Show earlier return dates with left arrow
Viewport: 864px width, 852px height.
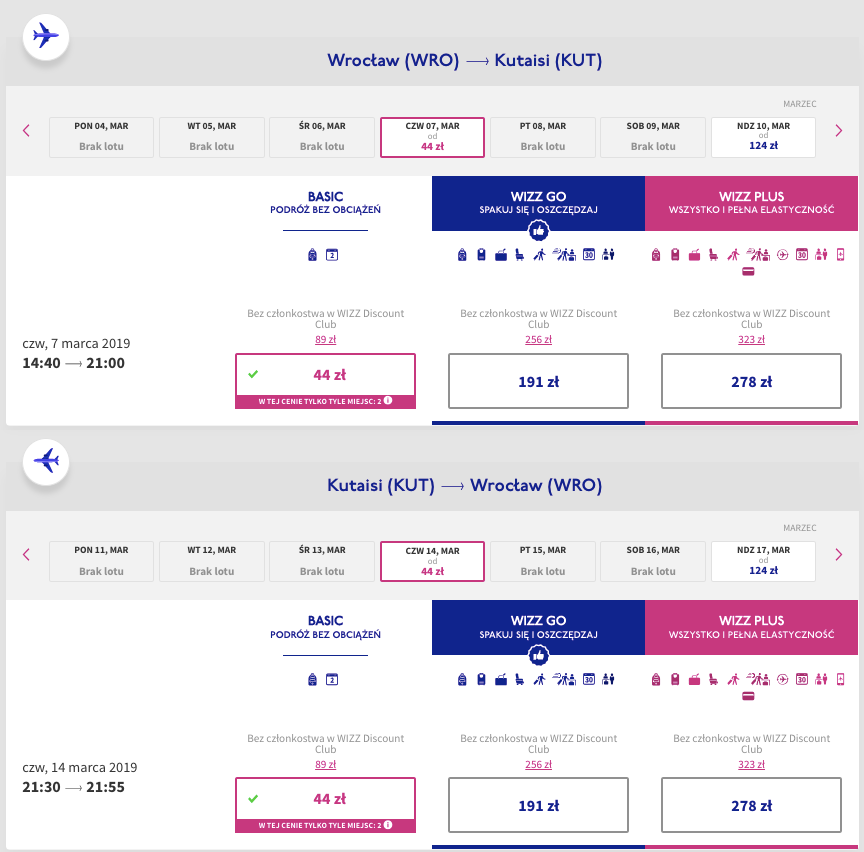[x=26, y=554]
